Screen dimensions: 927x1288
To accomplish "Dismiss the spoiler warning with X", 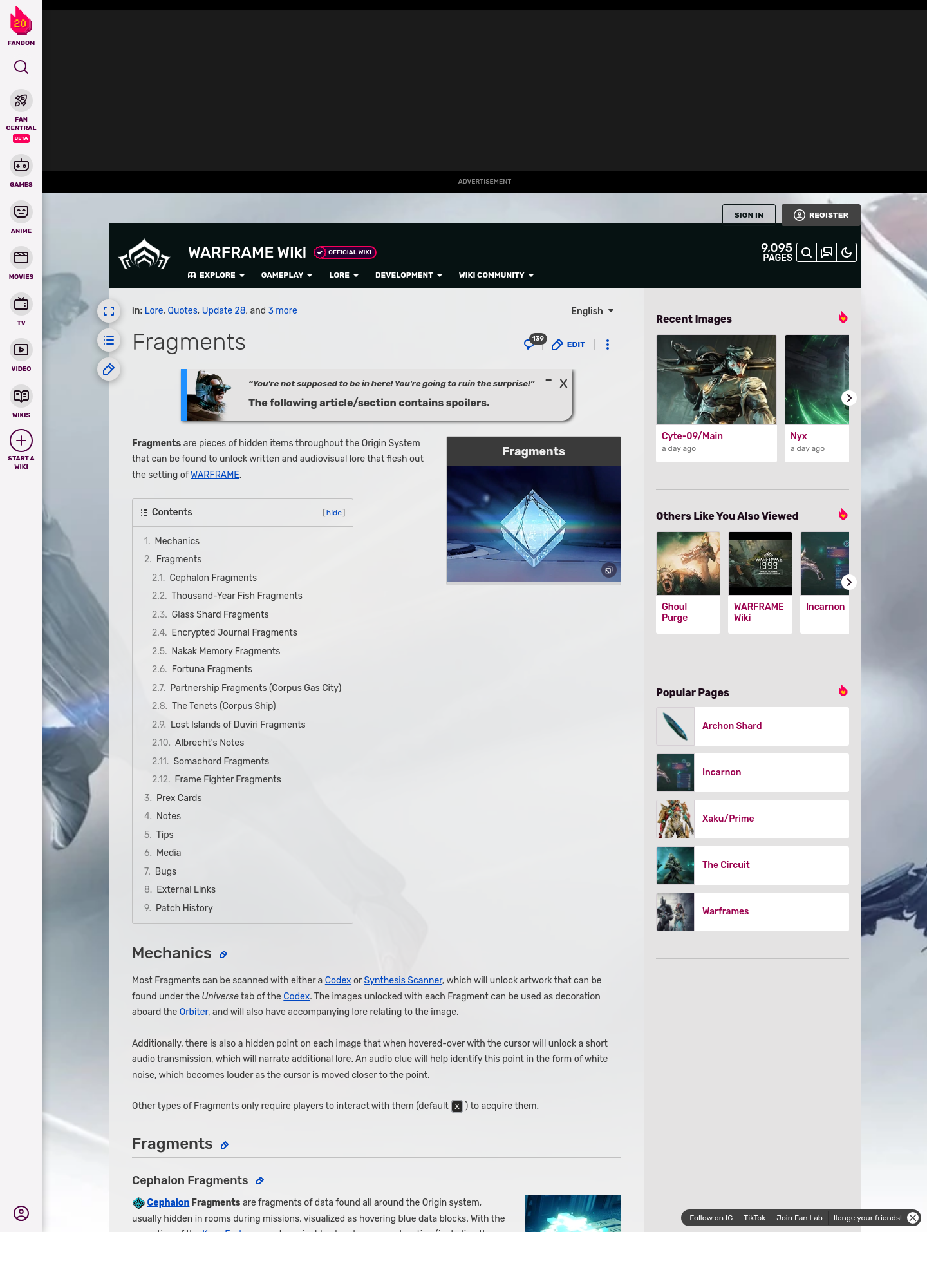I will tap(563, 384).
